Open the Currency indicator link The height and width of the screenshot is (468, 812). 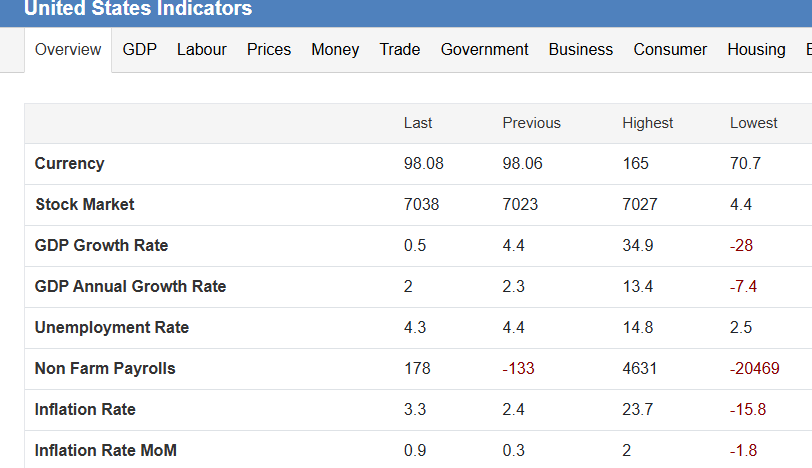tap(69, 163)
